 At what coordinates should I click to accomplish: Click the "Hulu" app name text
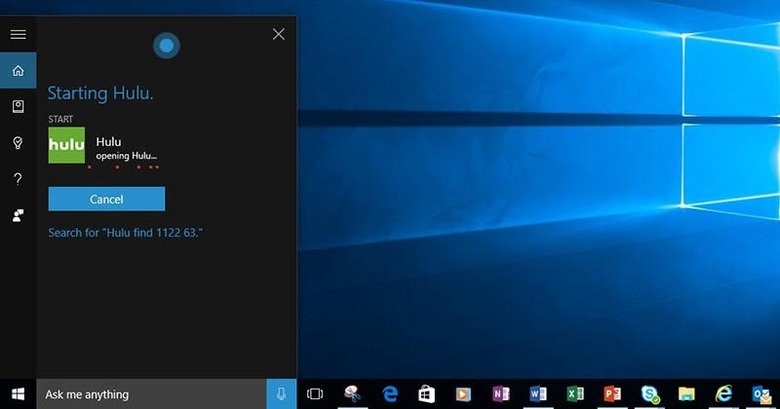[108, 142]
